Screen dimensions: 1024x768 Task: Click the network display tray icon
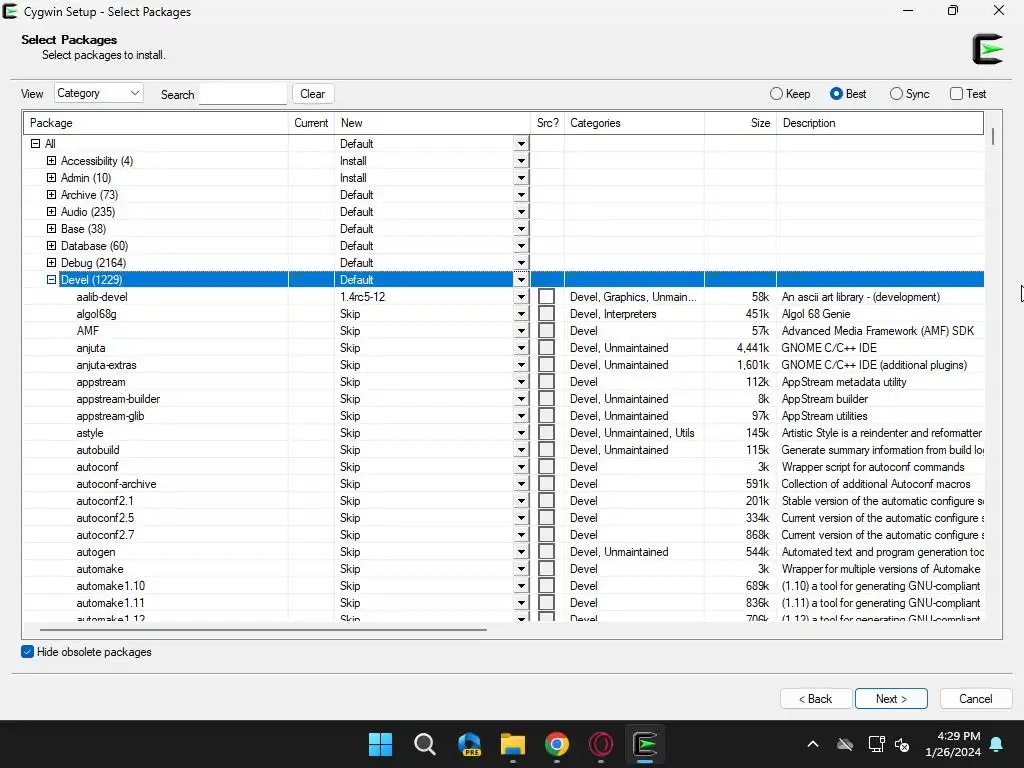pos(876,744)
